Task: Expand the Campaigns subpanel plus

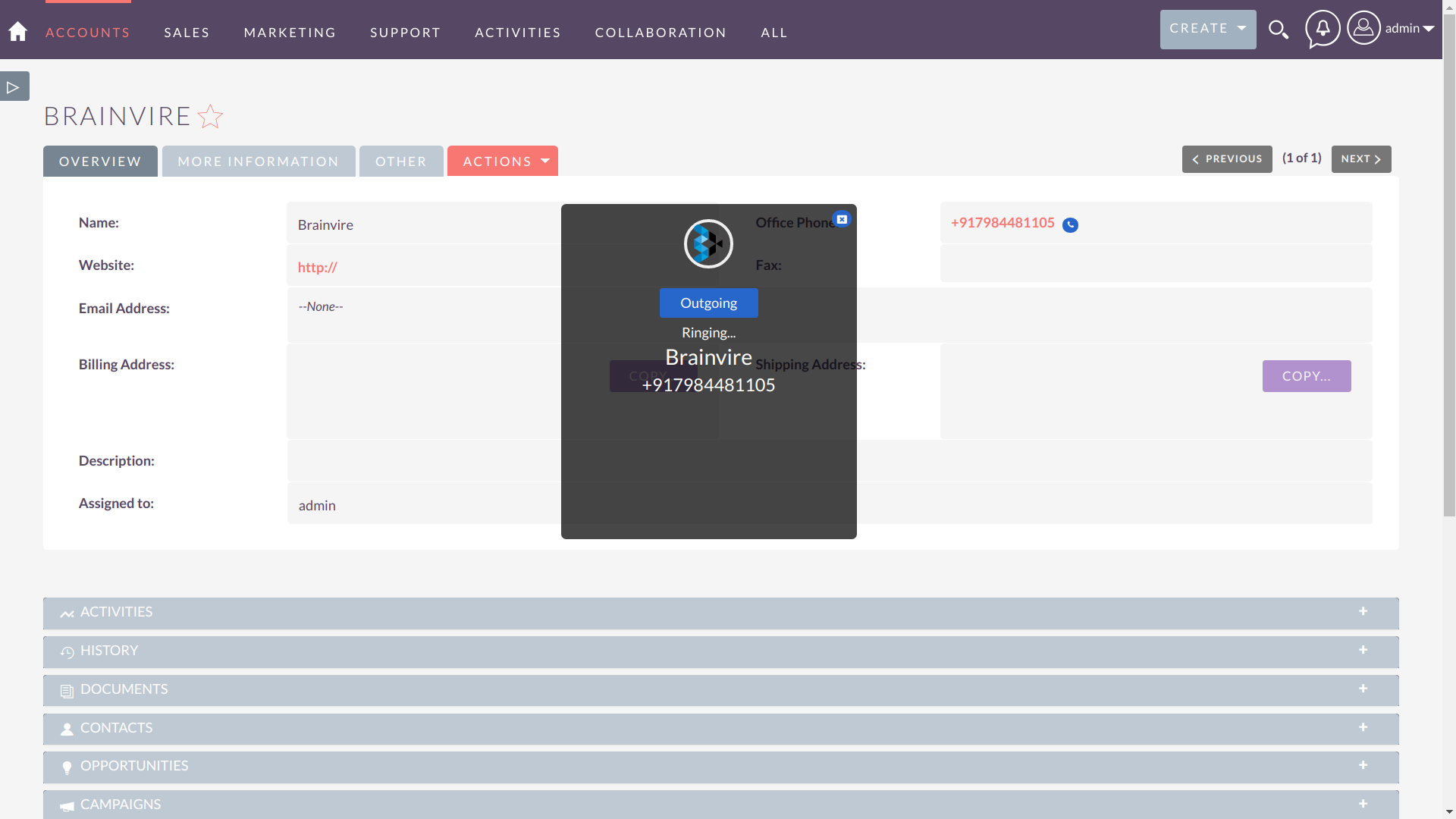Action: click(x=1363, y=804)
